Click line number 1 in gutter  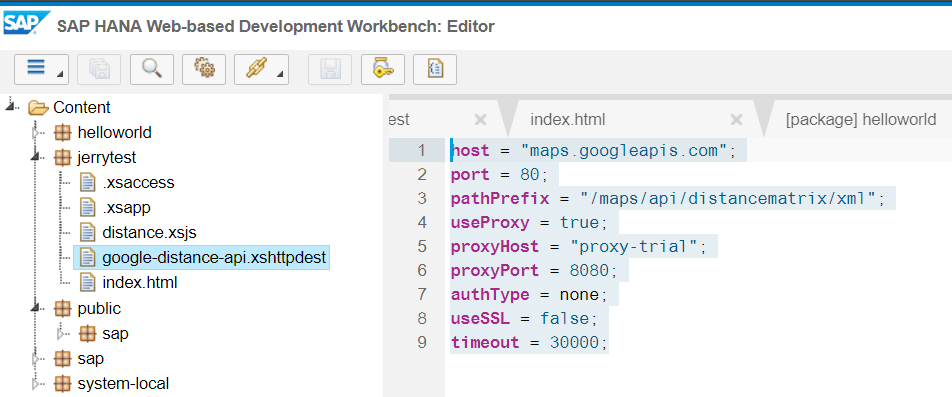coord(421,151)
